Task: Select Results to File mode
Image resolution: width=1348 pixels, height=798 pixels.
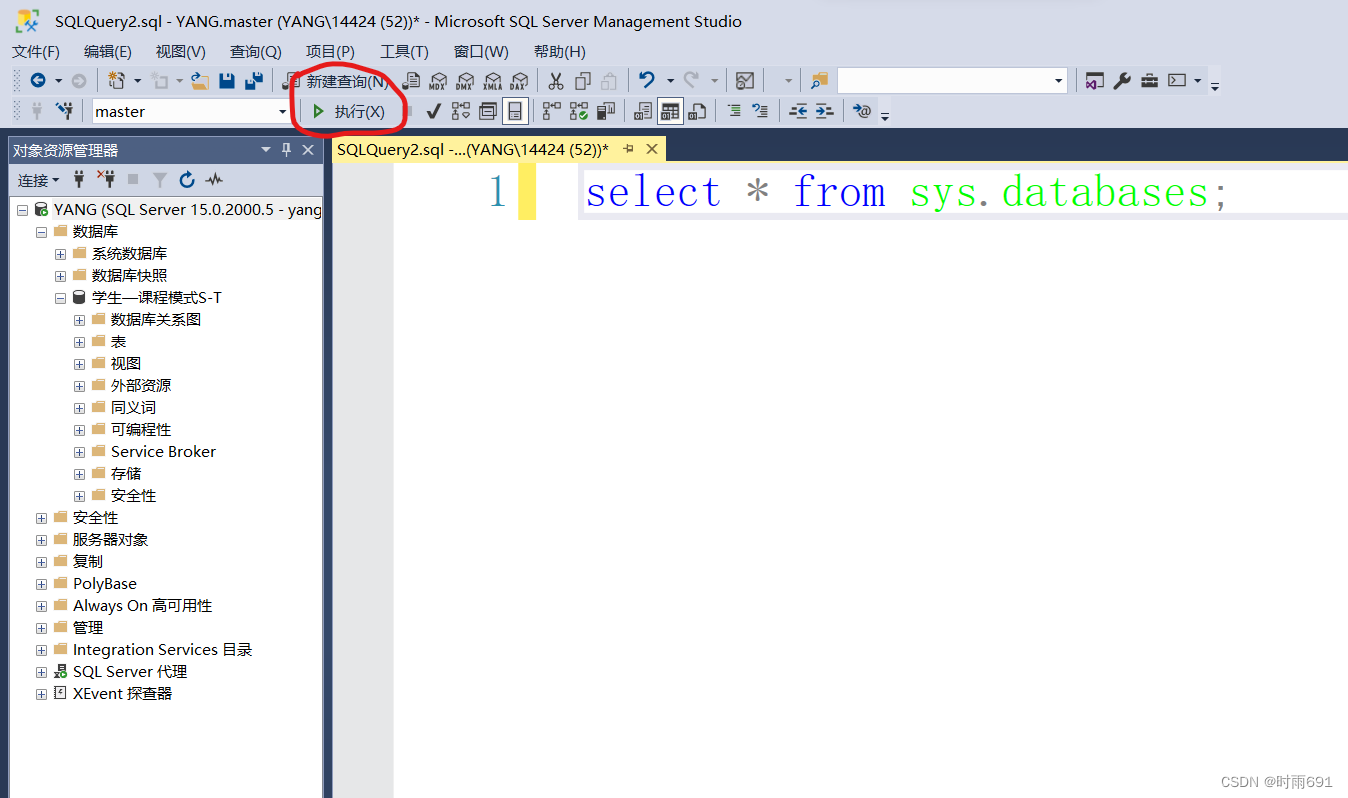Action: pyautogui.click(x=696, y=111)
